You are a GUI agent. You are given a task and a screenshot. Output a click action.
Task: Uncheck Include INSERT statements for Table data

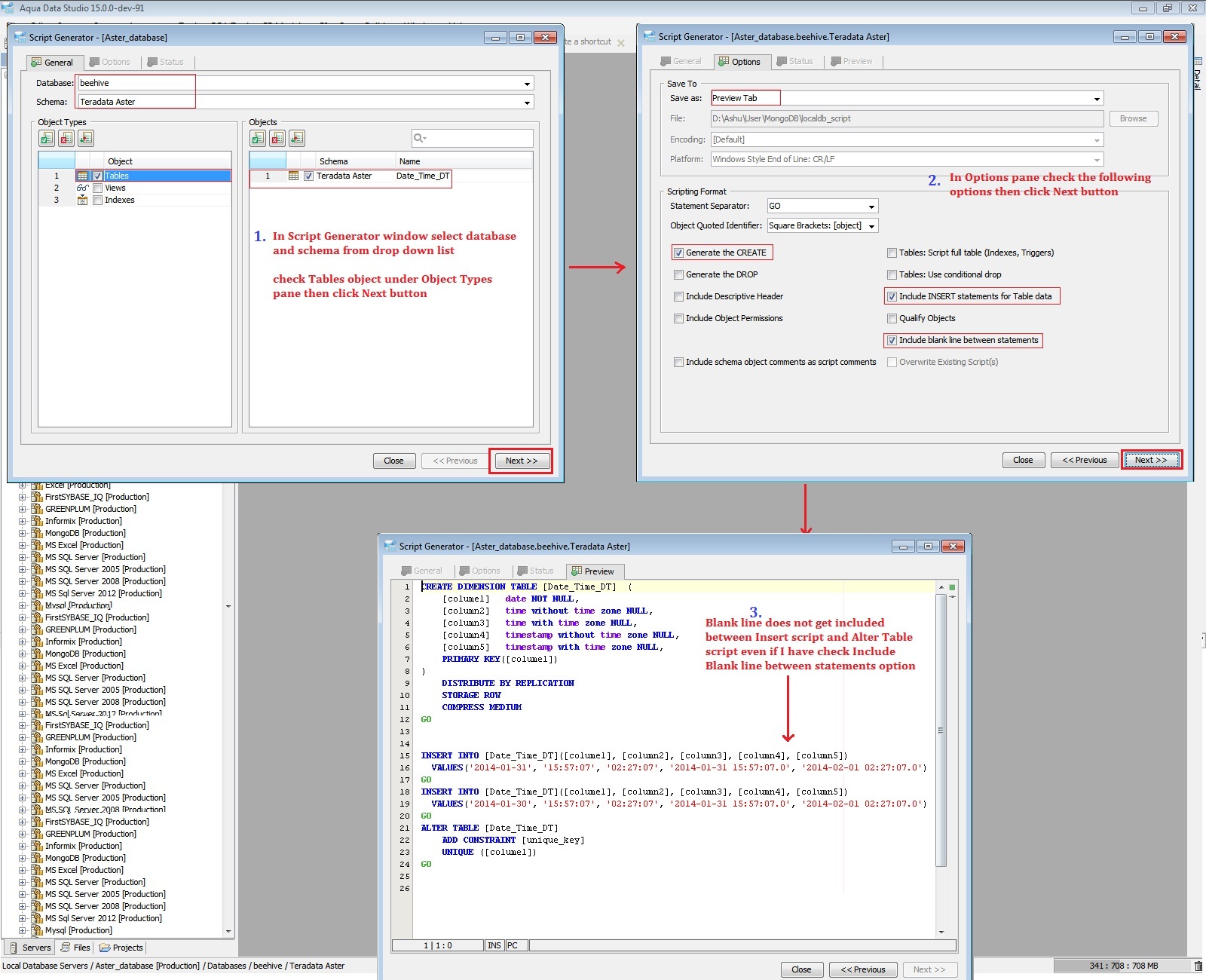pos(892,296)
